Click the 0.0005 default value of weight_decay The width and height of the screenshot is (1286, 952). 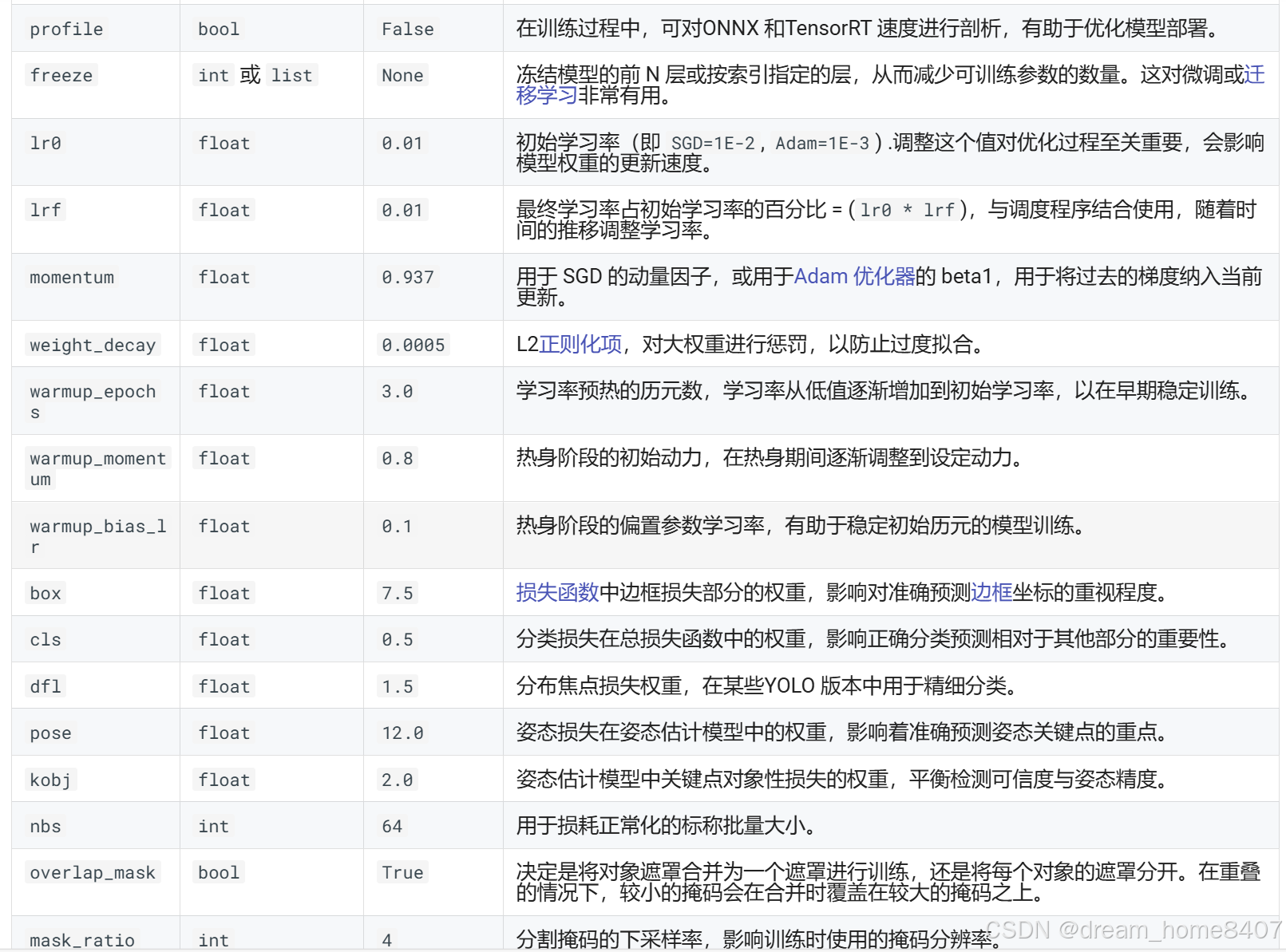tap(413, 346)
